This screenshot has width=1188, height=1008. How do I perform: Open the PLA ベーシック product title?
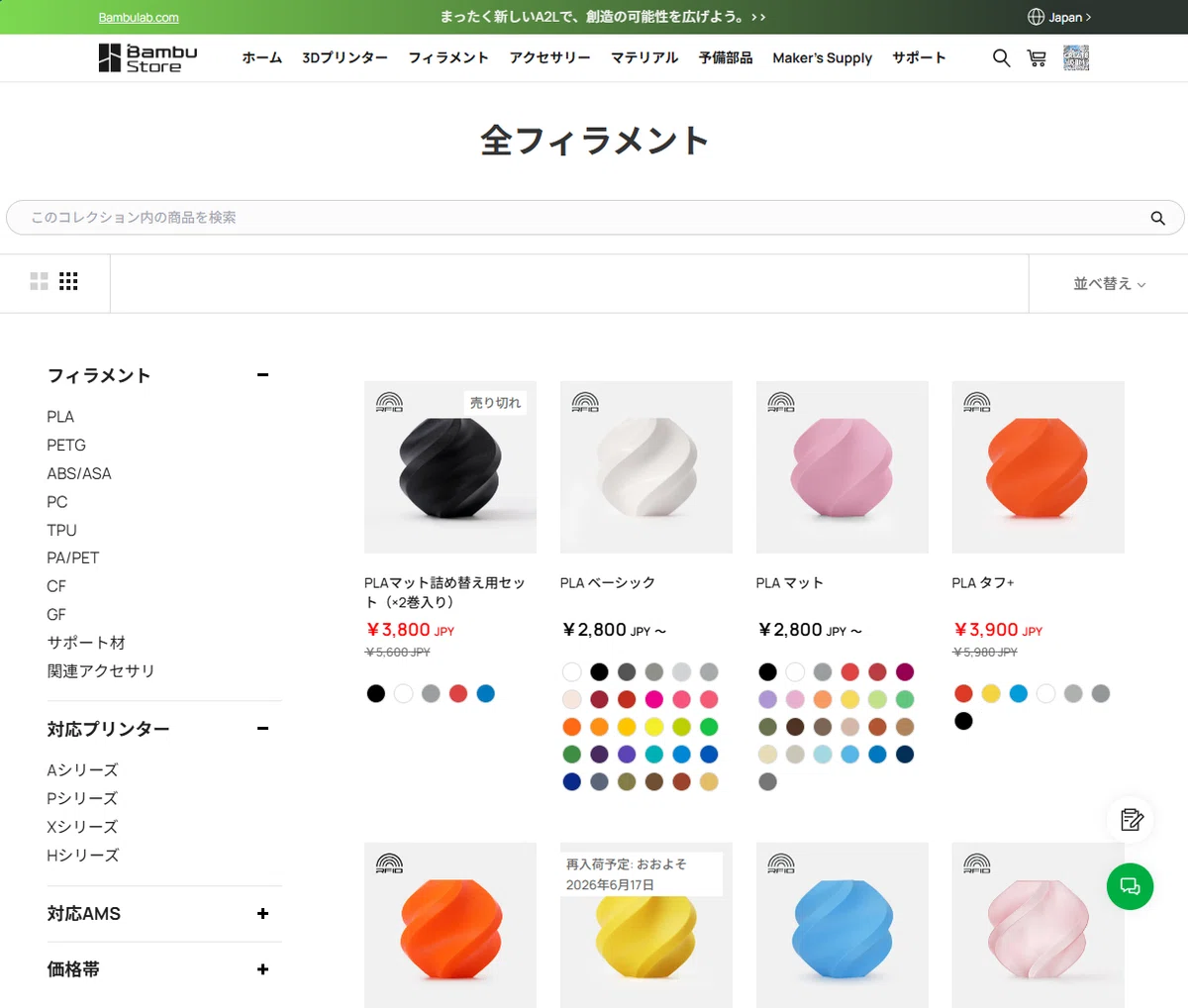click(608, 583)
